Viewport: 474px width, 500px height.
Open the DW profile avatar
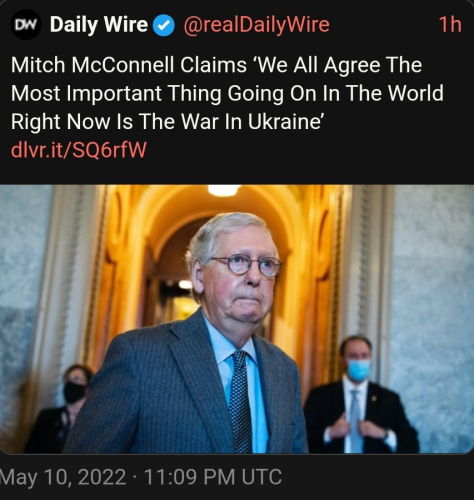point(26,25)
